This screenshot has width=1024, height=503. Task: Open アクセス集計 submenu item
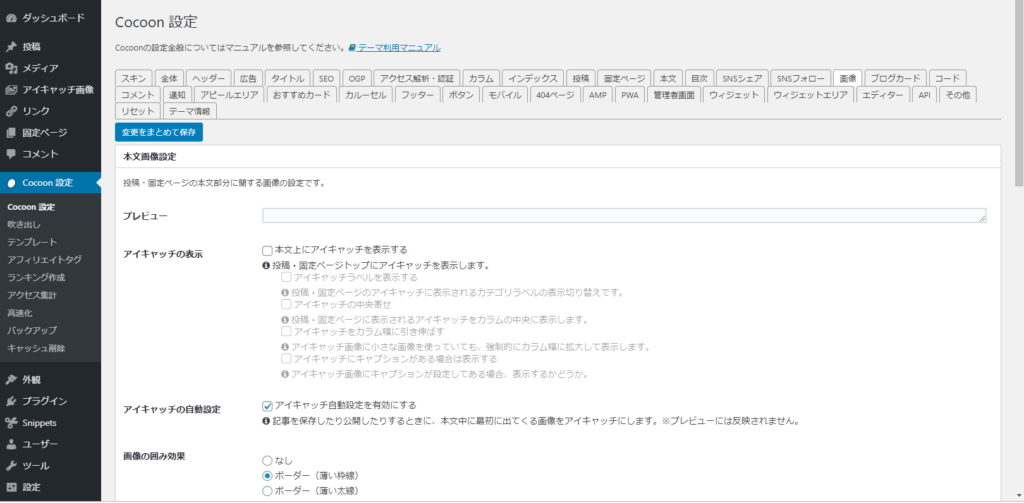click(32, 295)
